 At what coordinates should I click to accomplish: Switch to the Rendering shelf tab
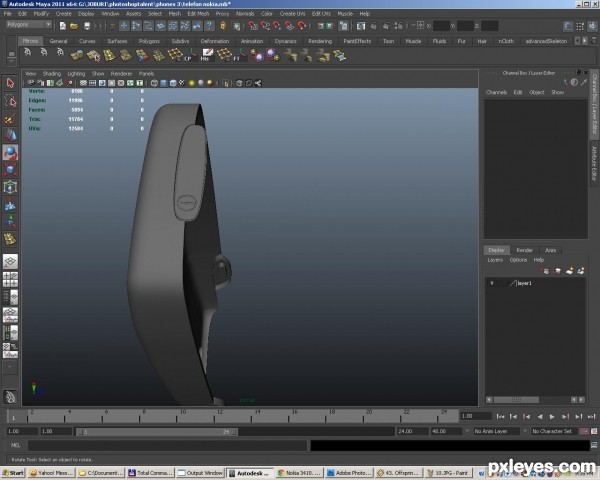(x=320, y=41)
